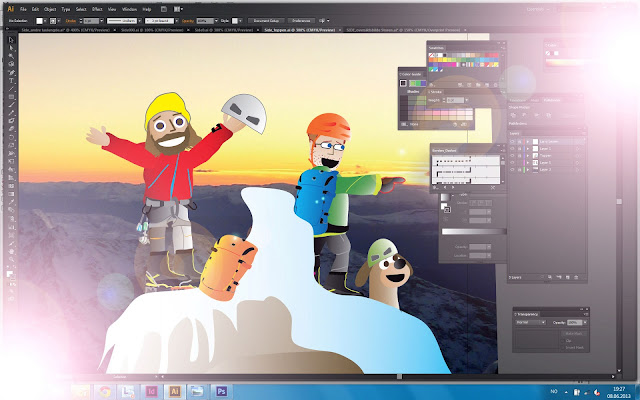Select the Type tool
640x400 pixels.
tap(11, 80)
